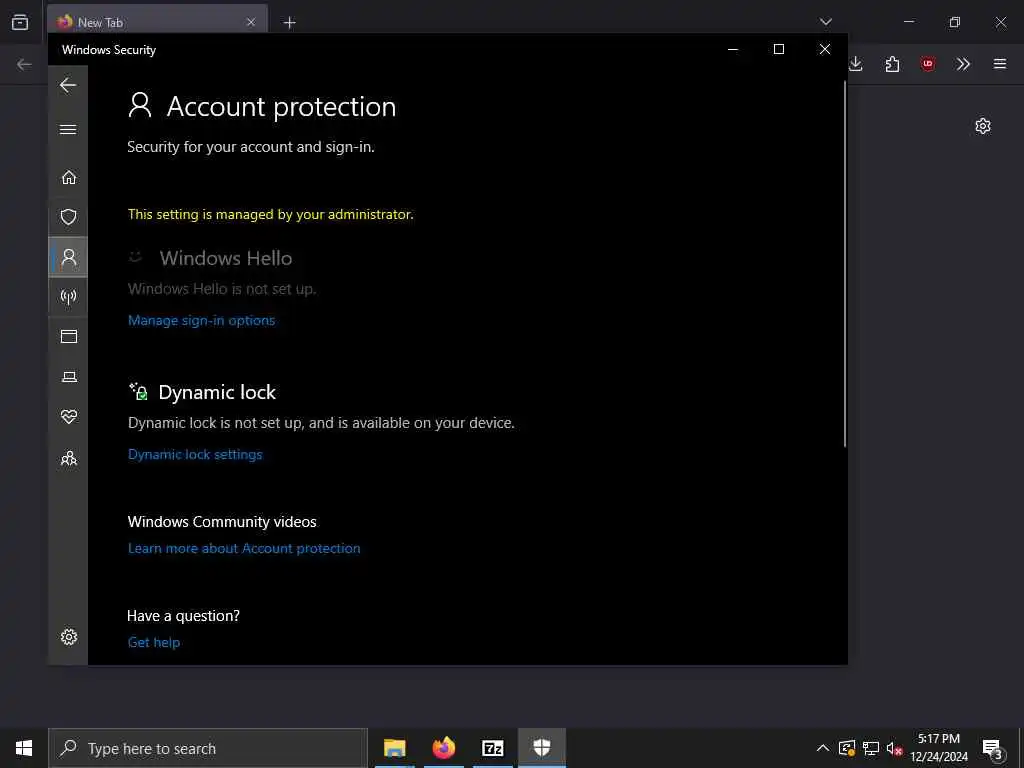Click the uBlock Origin toolbar icon
Viewport: 1024px width, 768px height.
coord(927,64)
